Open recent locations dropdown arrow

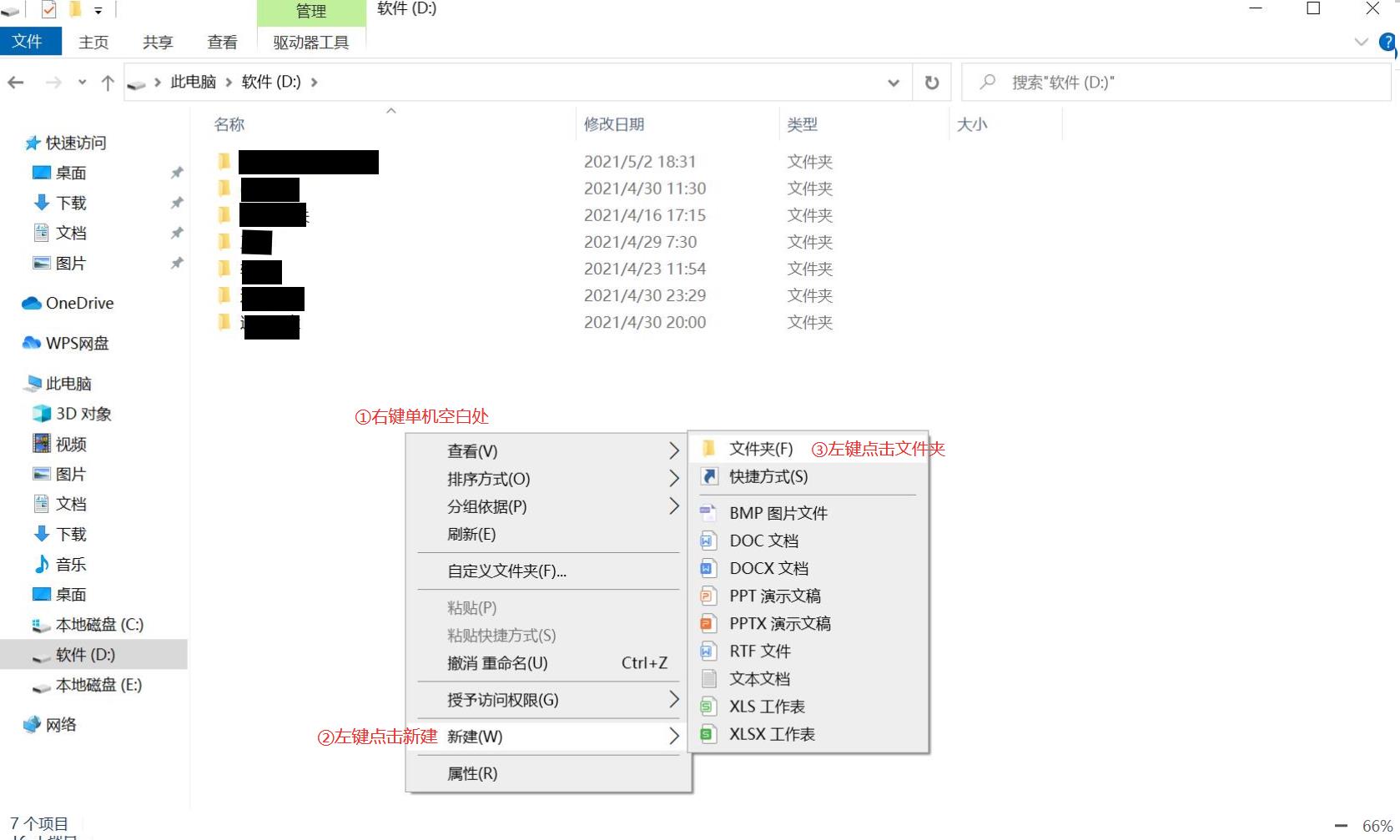coord(82,83)
